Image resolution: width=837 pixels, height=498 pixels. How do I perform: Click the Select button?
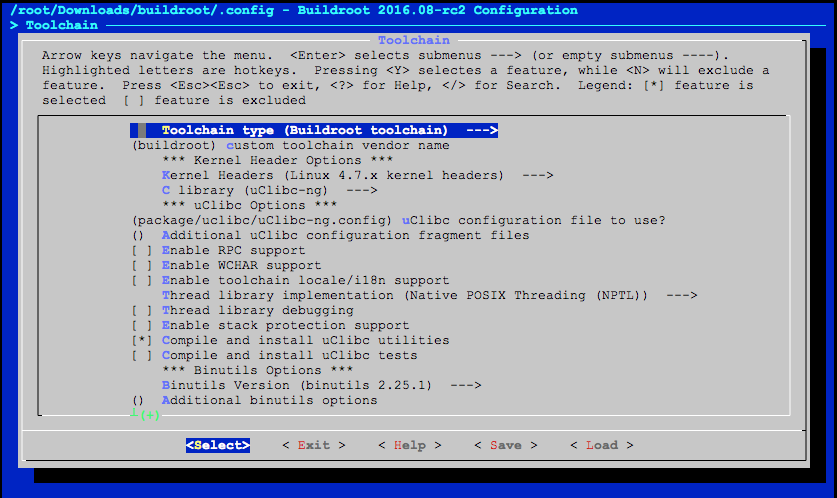pos(218,445)
